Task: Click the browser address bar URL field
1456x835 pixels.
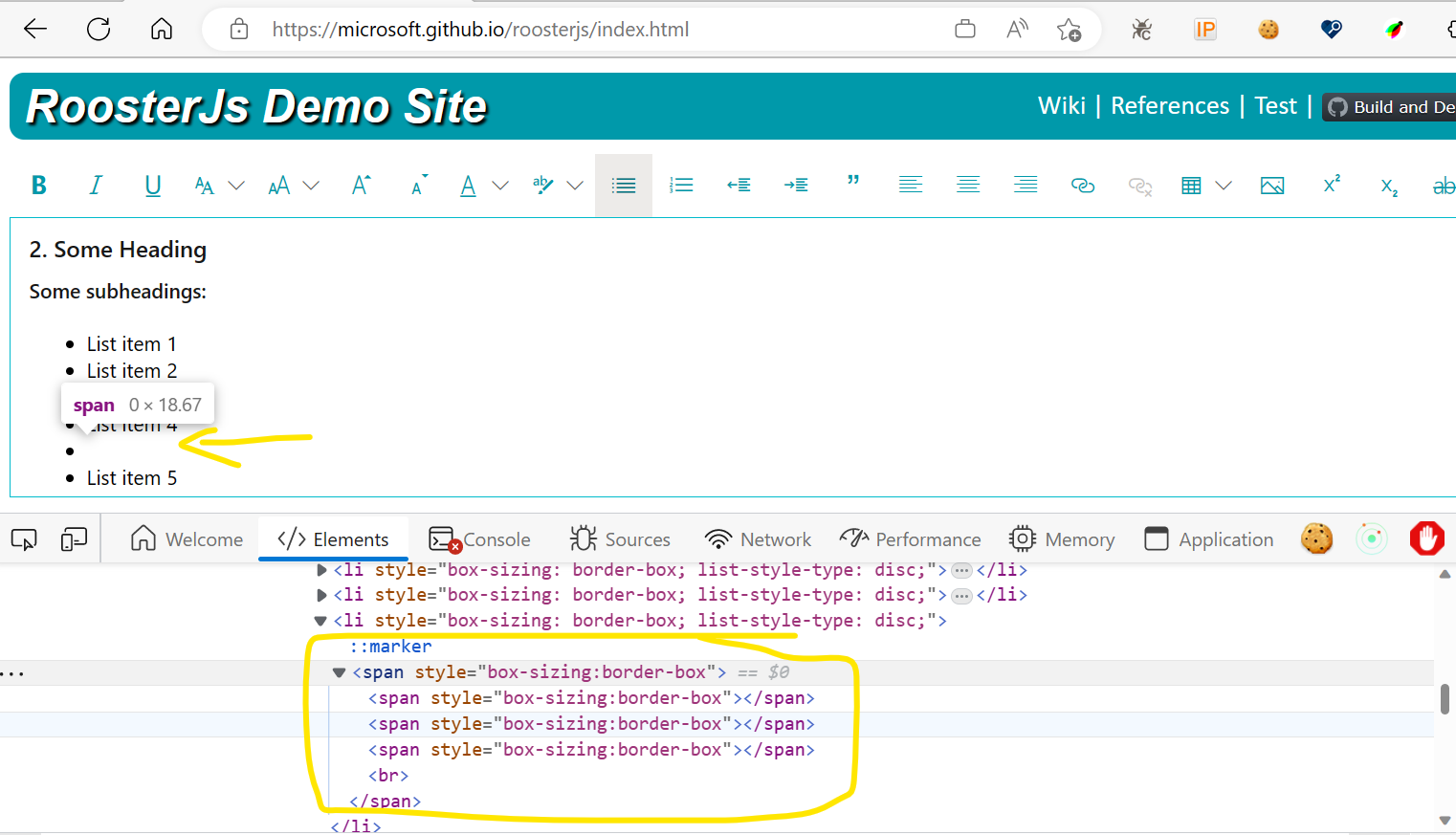Action: 480,29
